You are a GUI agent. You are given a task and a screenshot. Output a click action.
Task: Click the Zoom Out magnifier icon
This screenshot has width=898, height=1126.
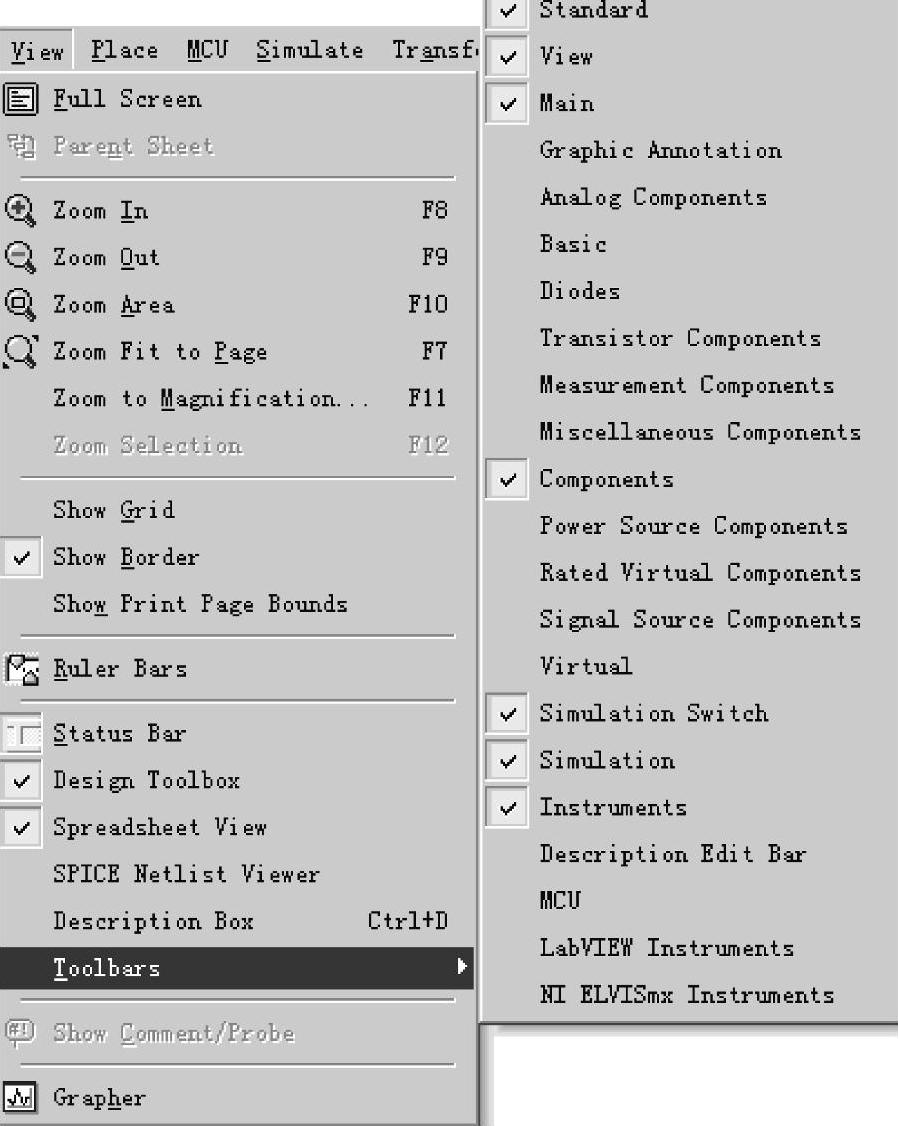tap(19, 257)
